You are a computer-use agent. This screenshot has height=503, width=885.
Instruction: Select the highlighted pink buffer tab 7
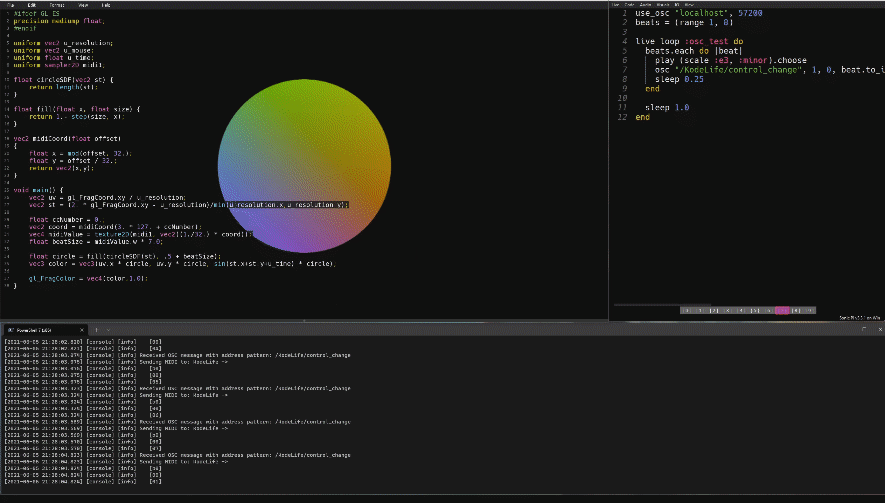(782, 310)
